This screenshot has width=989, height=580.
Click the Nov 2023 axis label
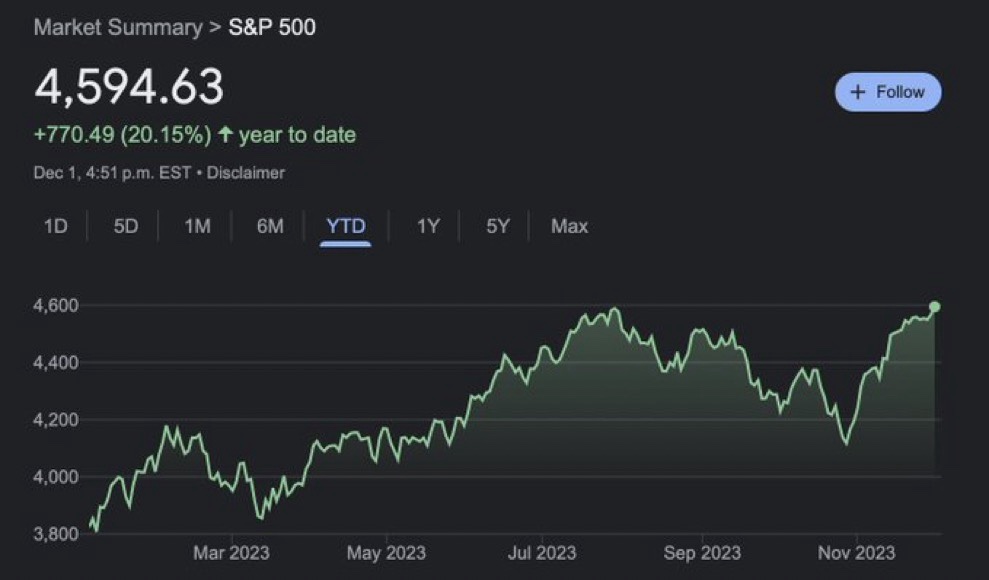854,553
